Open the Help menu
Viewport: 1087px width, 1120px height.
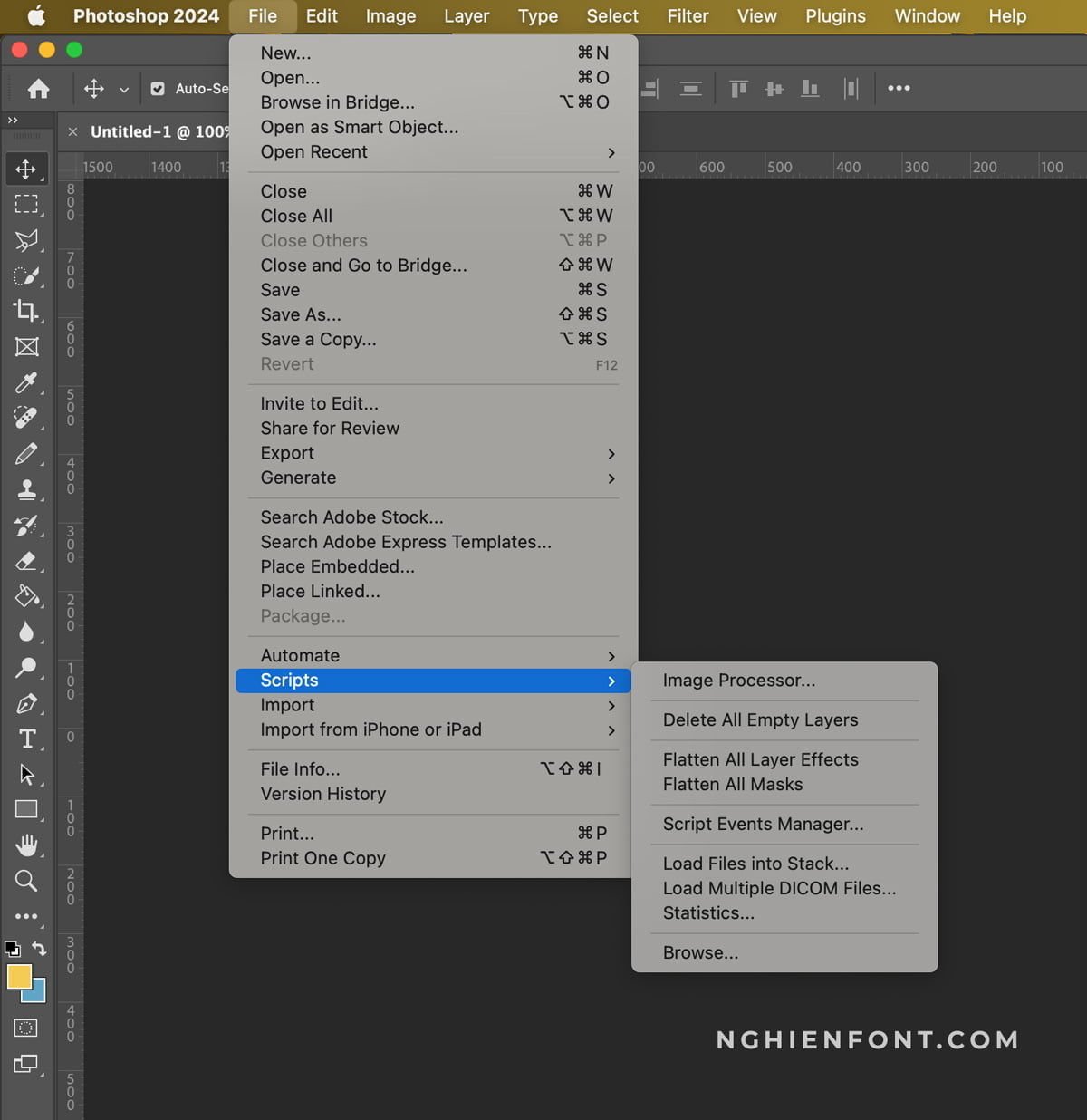1007,16
